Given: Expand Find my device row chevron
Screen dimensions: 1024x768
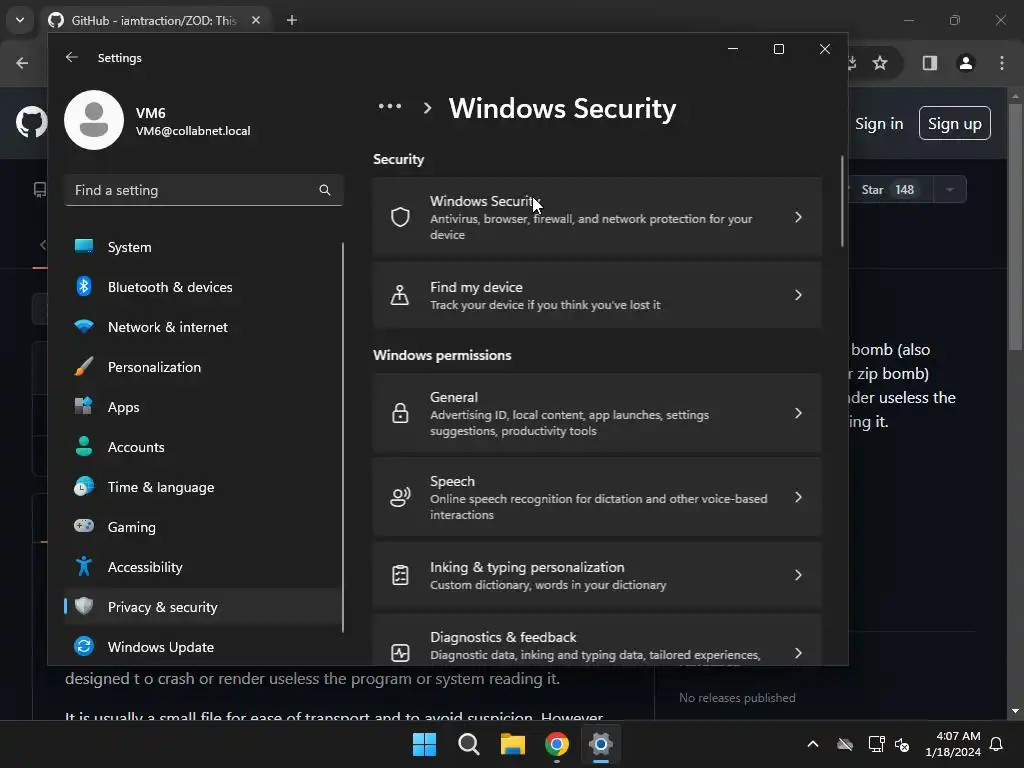Looking at the screenshot, I should pyautogui.click(x=798, y=295).
